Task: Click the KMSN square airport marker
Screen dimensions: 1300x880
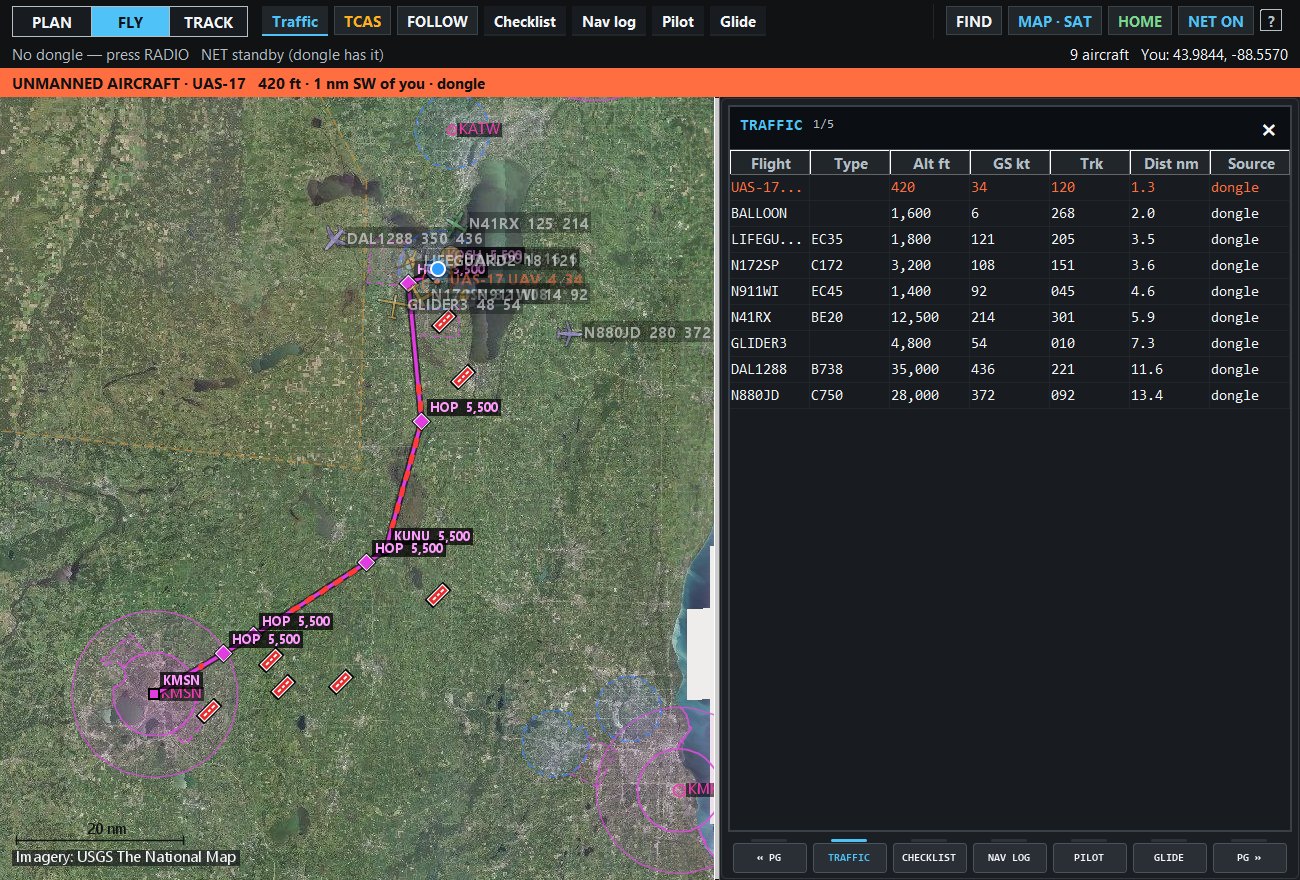Action: [153, 693]
